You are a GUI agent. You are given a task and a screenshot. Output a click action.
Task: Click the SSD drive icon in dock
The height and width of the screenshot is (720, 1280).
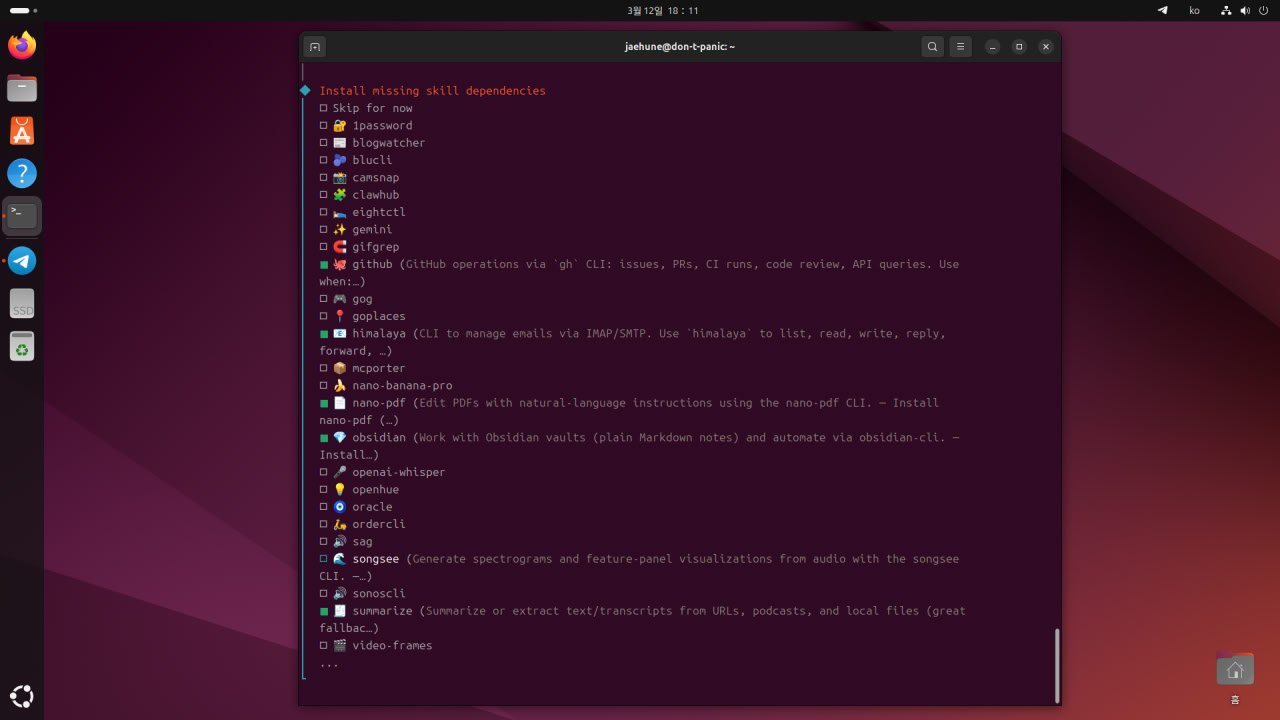coord(22,304)
